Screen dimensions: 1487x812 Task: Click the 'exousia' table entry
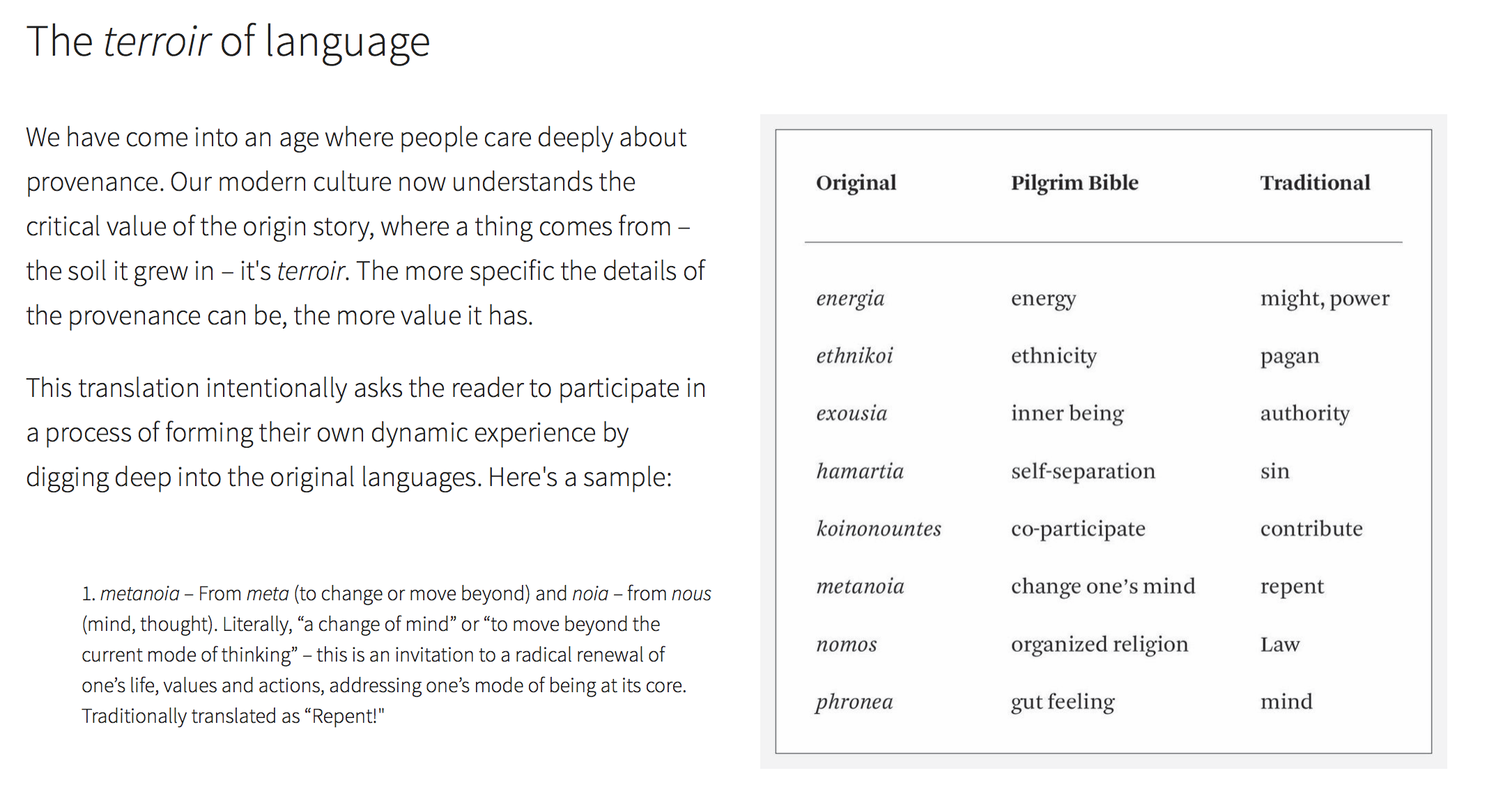pos(852,414)
